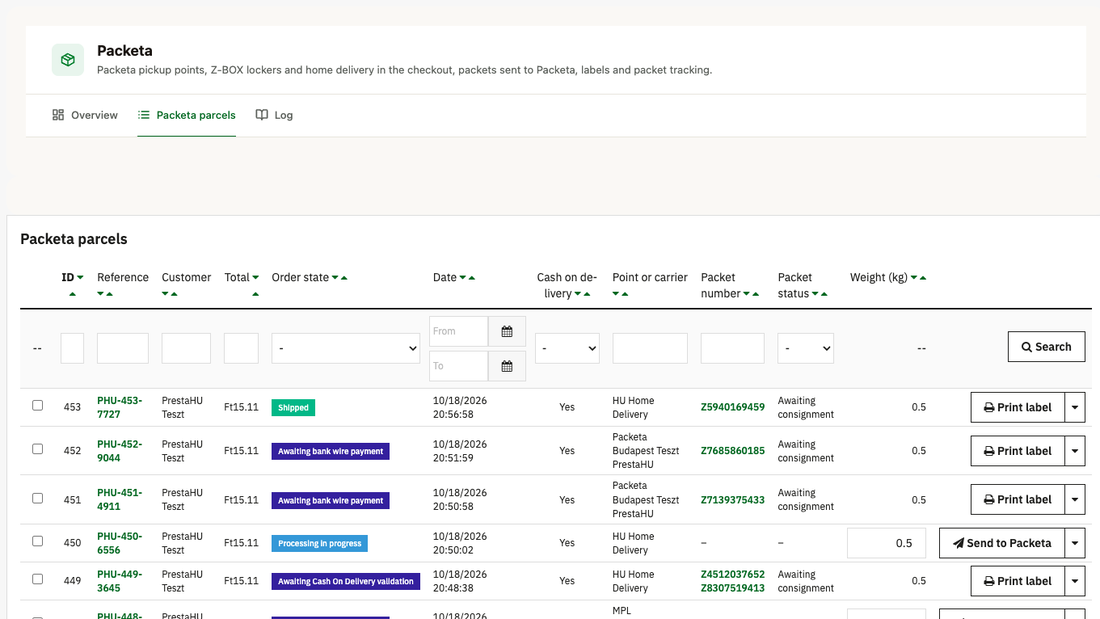Sort ID column ascending arrow
Screen dimensions: 1100x619
[x=72, y=294]
